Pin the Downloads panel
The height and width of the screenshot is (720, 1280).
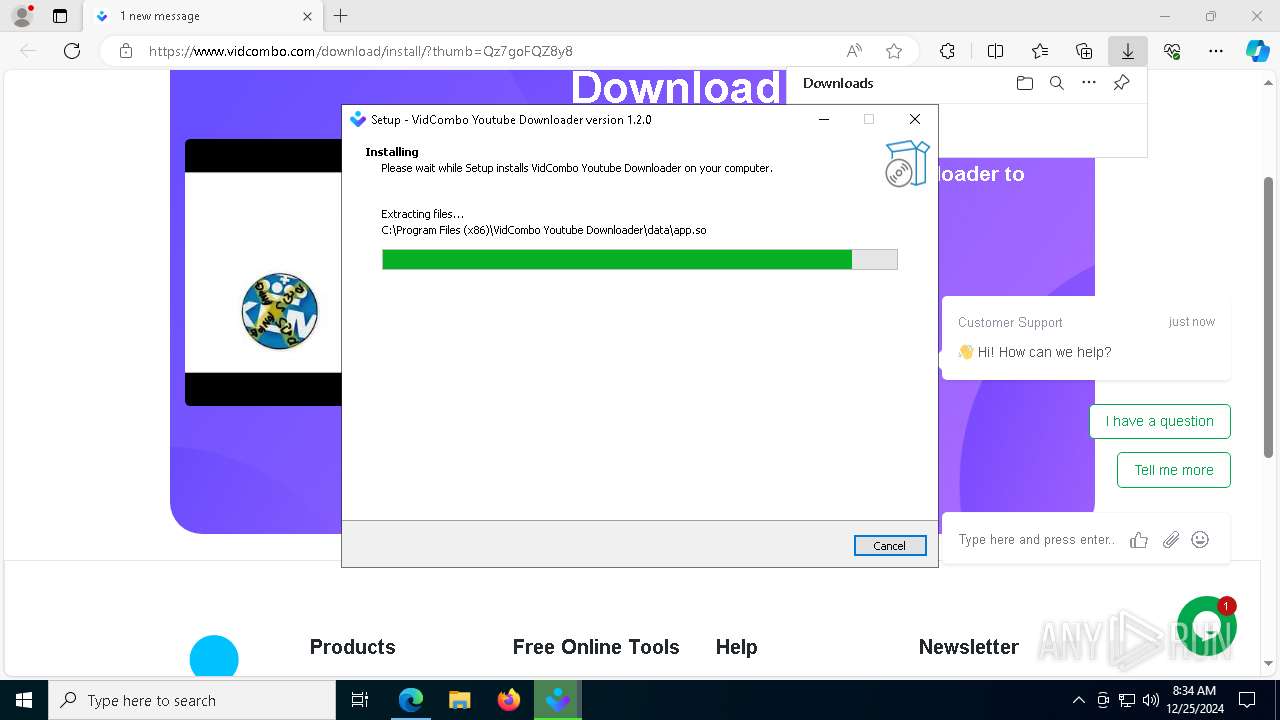pyautogui.click(x=1121, y=83)
